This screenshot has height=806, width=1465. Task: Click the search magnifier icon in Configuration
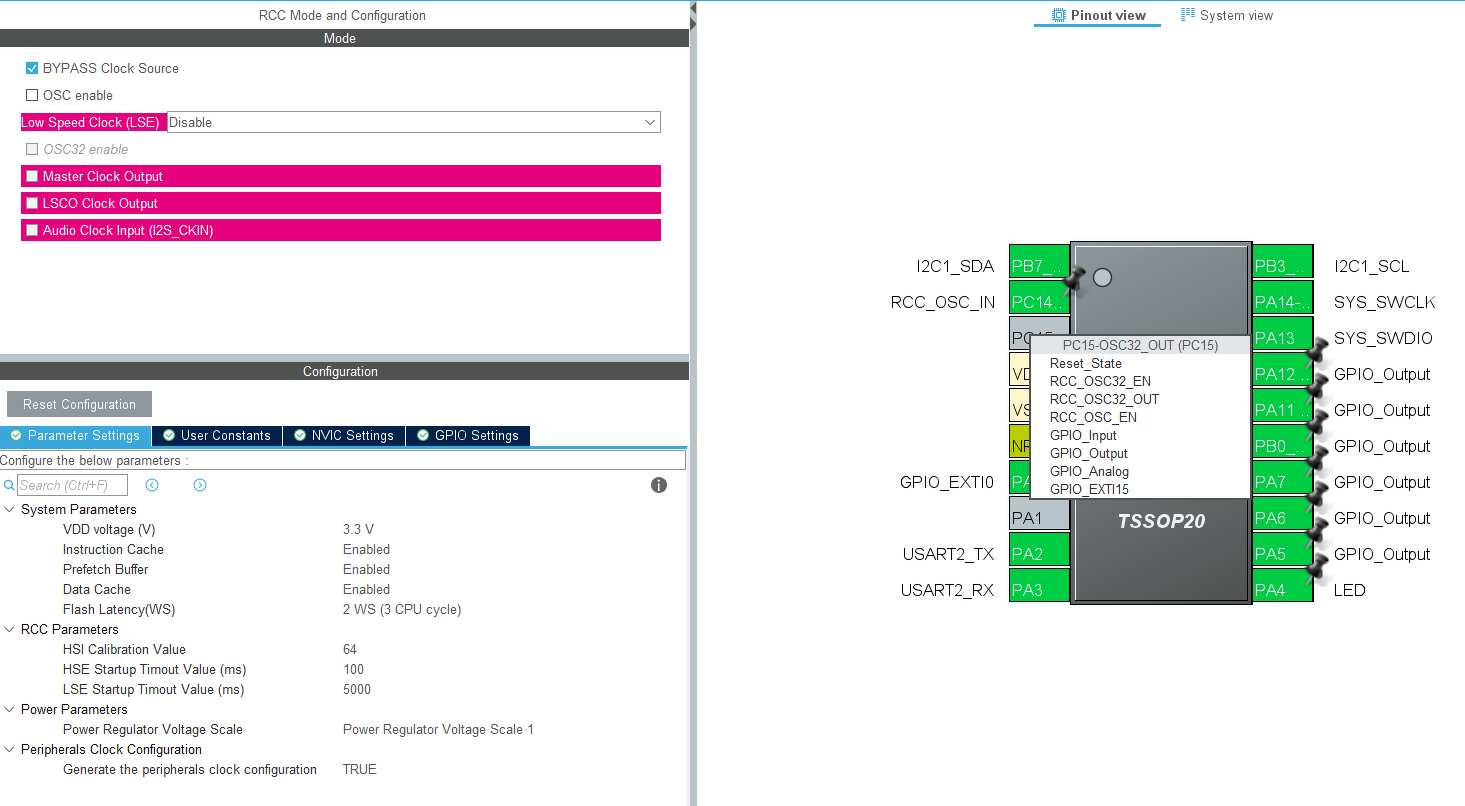pyautogui.click(x=9, y=485)
